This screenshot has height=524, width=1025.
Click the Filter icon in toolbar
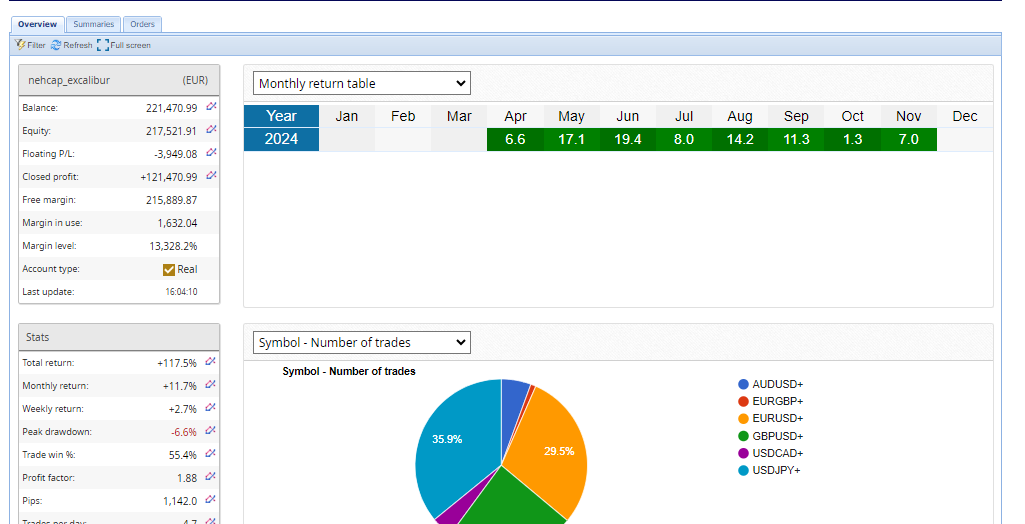(x=20, y=45)
